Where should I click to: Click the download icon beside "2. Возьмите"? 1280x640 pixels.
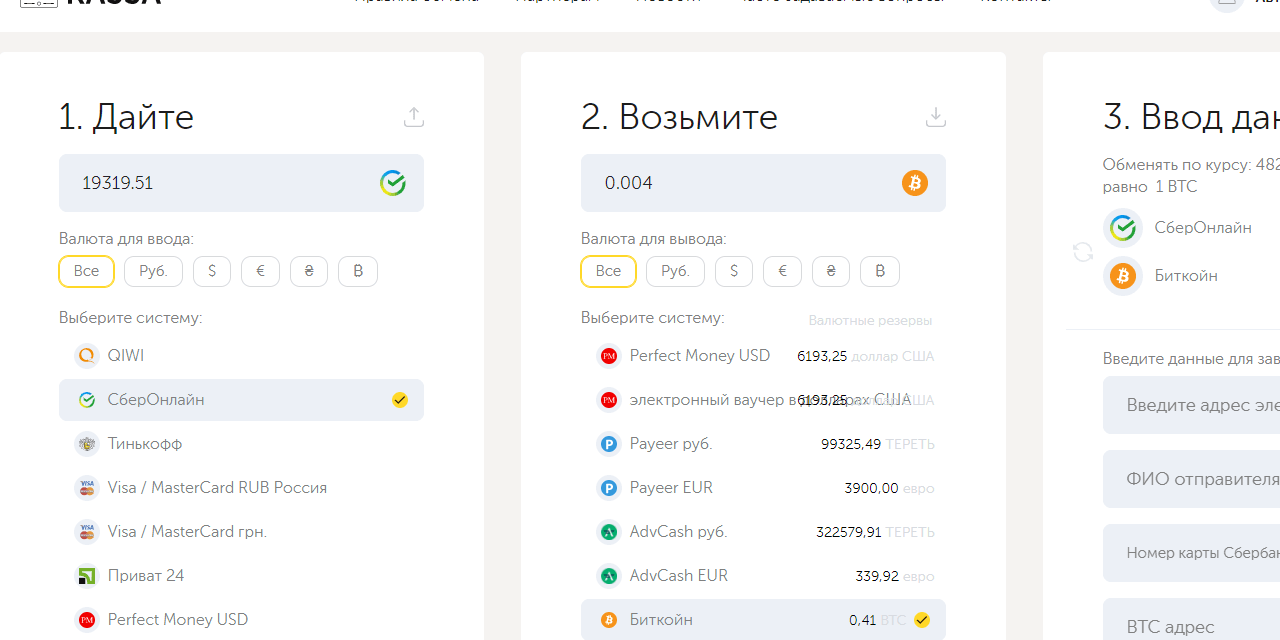(x=936, y=117)
